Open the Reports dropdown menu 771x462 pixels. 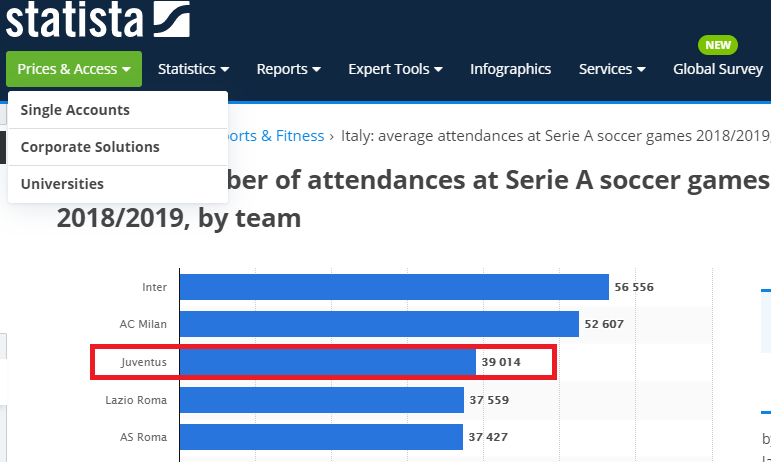click(288, 69)
